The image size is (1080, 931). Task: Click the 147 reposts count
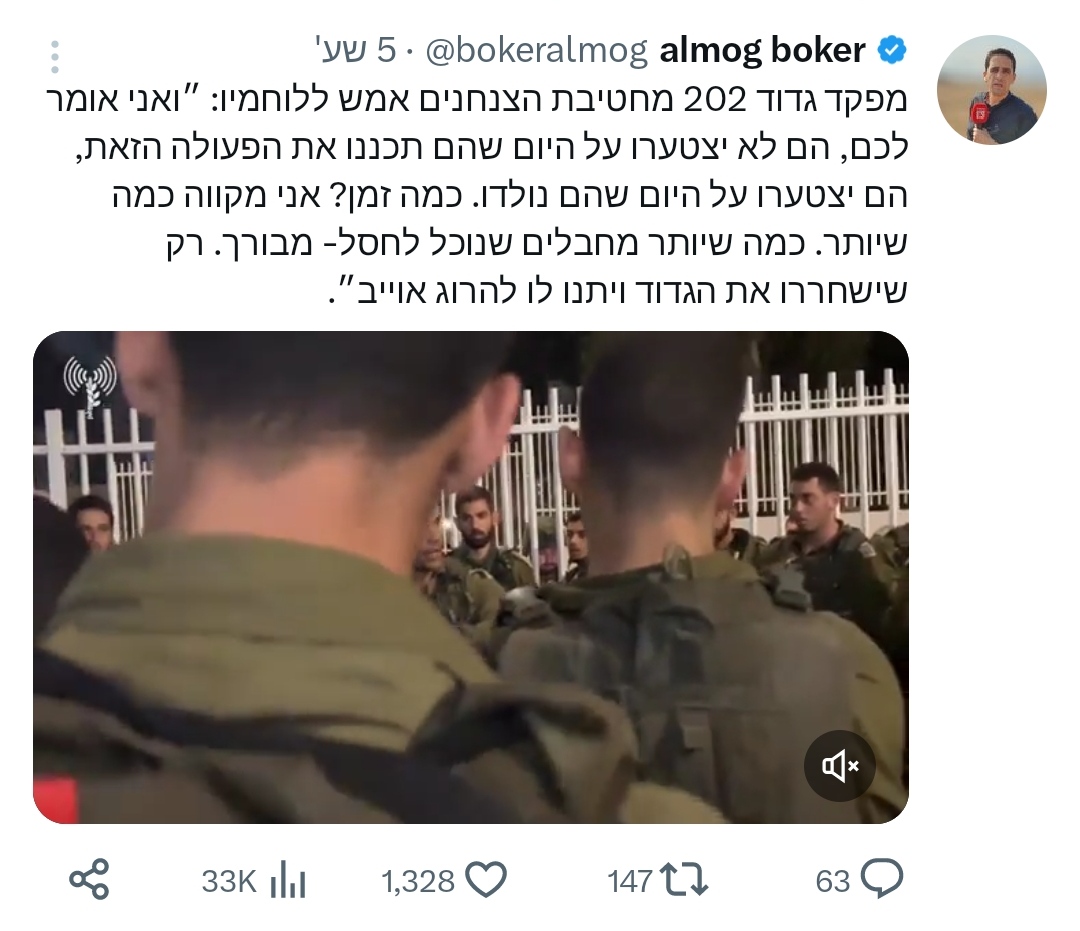point(630,881)
